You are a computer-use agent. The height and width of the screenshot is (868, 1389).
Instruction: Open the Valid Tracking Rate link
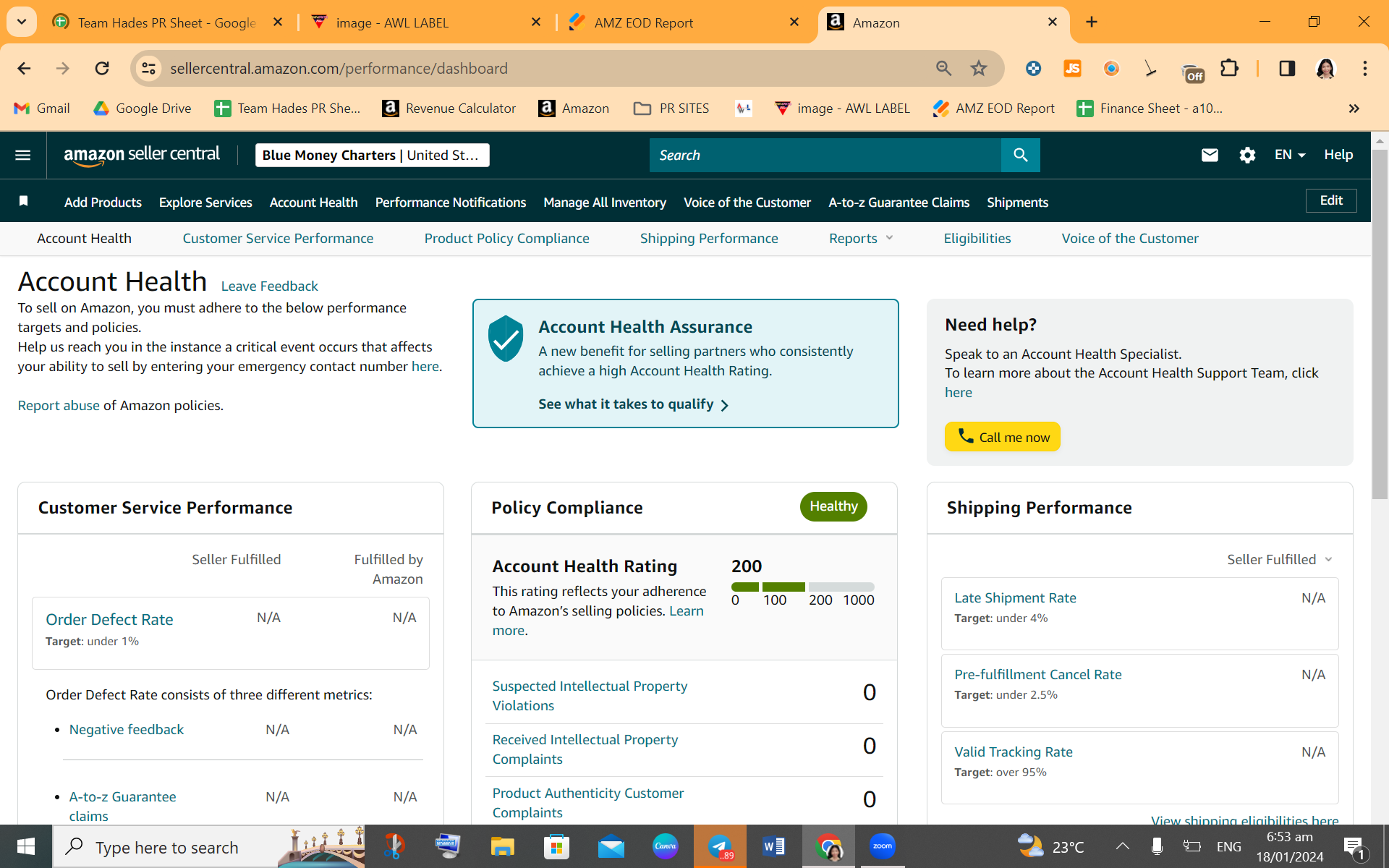(x=1013, y=752)
